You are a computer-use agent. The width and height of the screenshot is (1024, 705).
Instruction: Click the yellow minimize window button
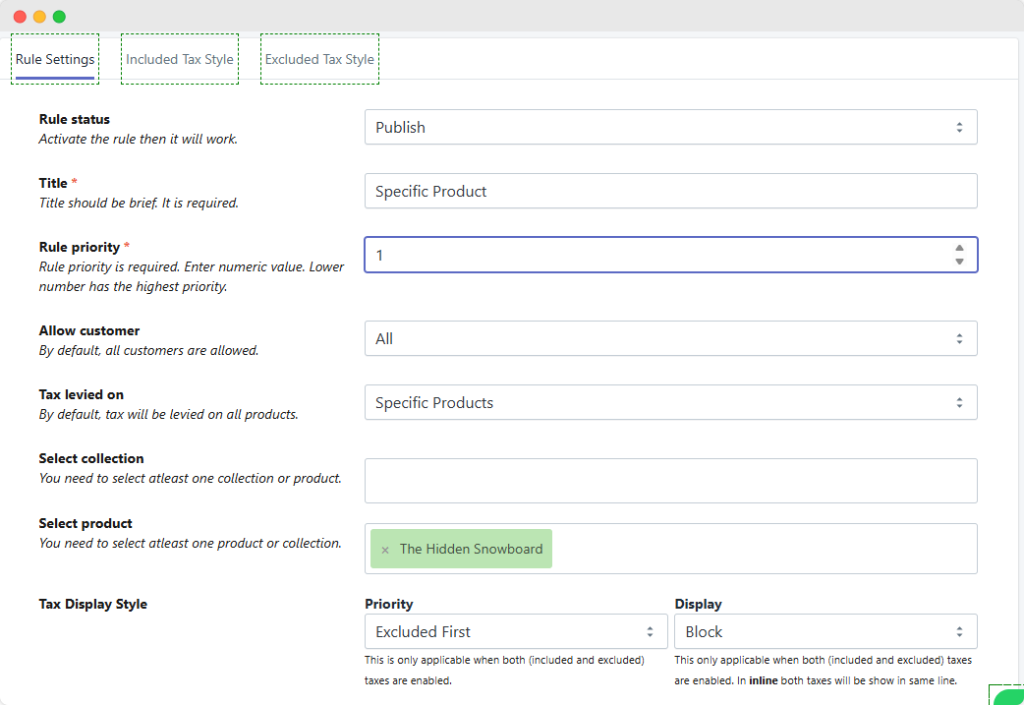click(x=40, y=16)
